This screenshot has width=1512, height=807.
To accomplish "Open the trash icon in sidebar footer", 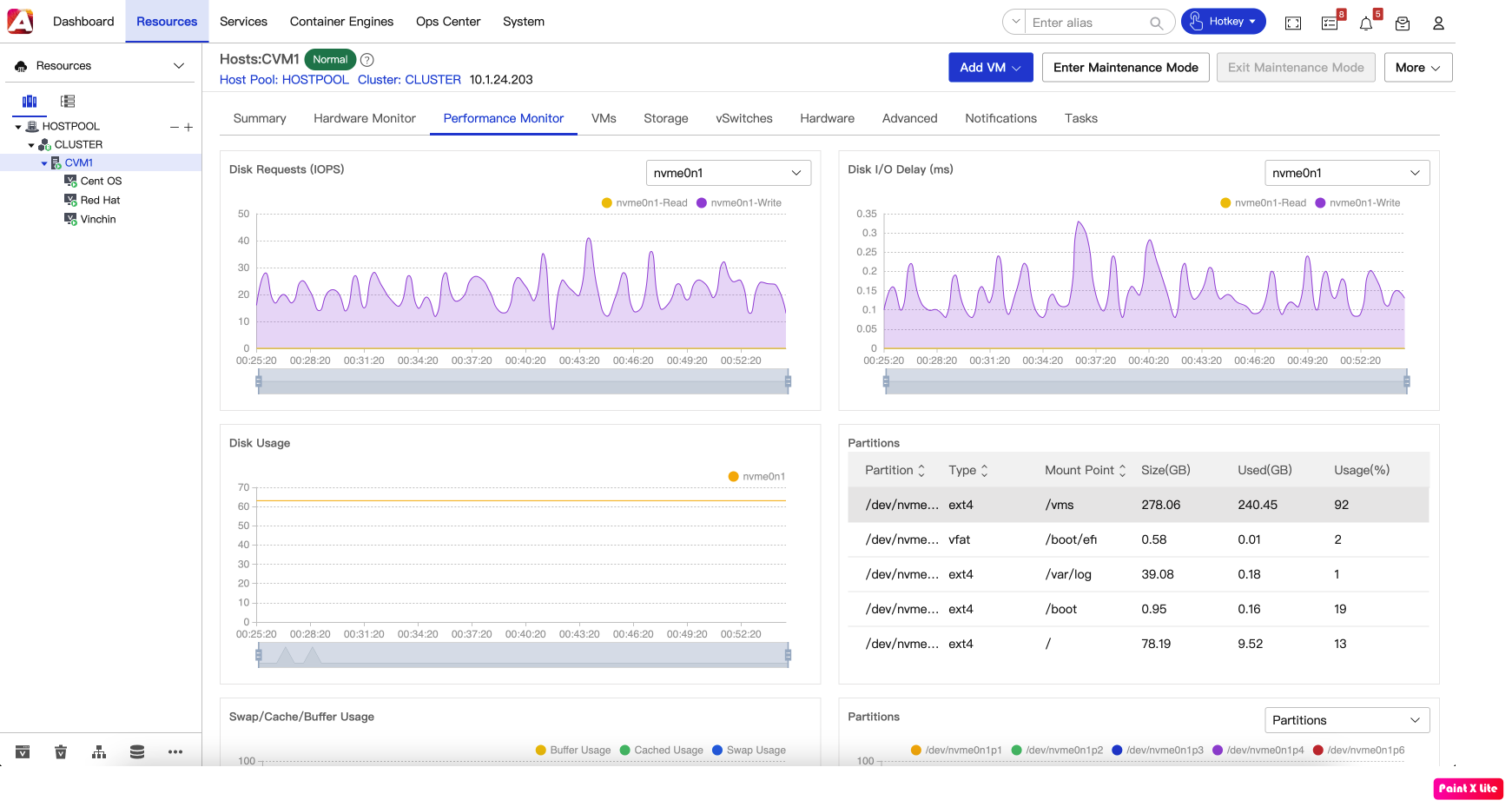I will [61, 752].
